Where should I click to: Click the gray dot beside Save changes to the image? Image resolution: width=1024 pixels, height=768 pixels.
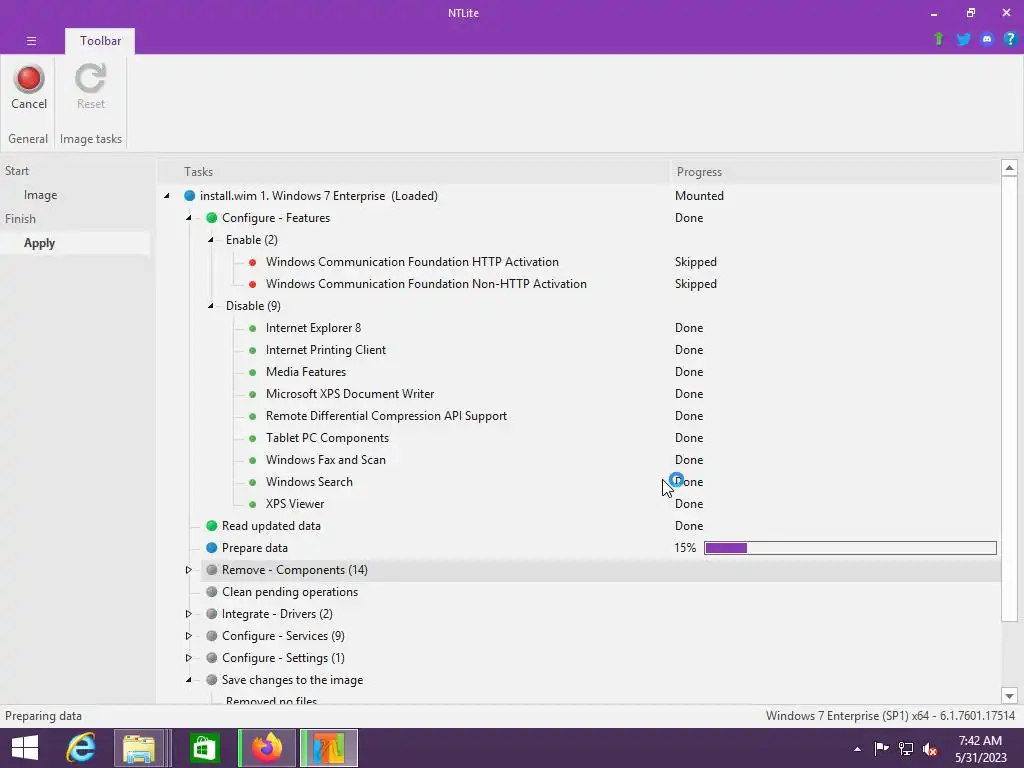[x=212, y=680]
